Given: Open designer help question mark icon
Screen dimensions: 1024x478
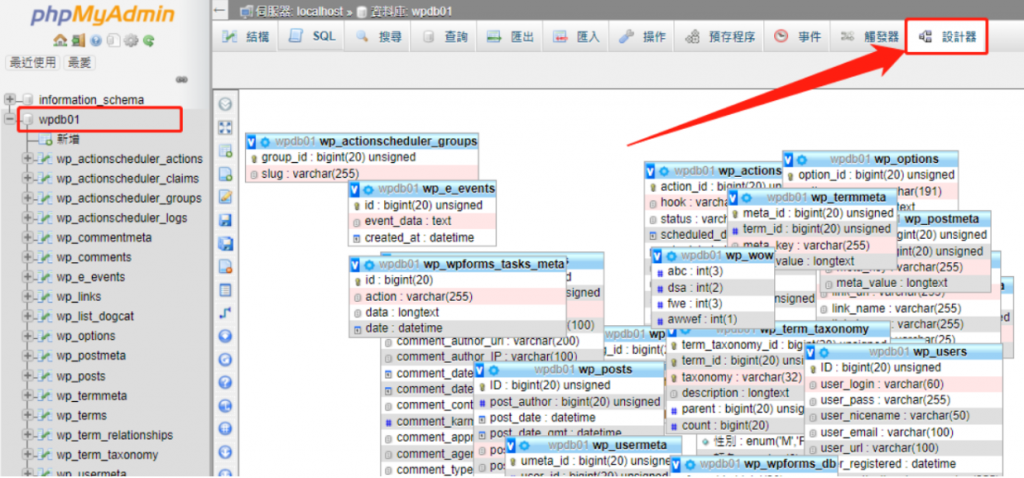Looking at the screenshot, I should 225,383.
